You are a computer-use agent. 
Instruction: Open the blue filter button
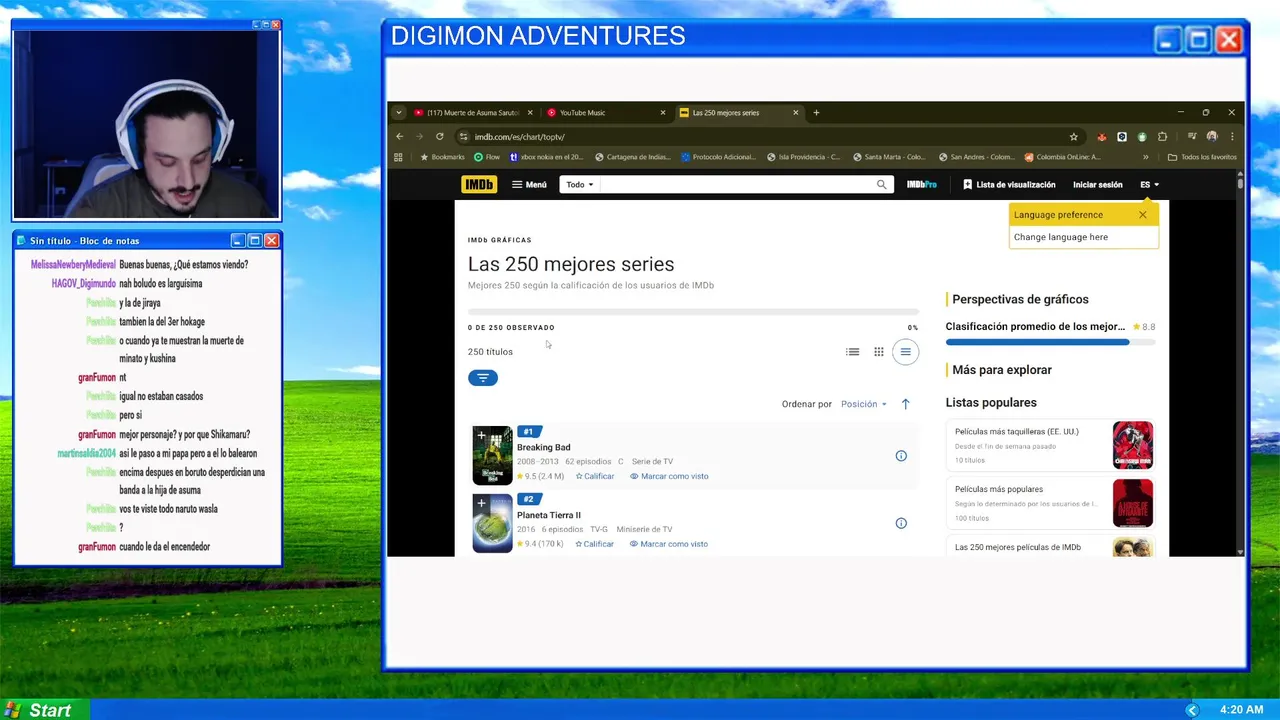click(482, 377)
